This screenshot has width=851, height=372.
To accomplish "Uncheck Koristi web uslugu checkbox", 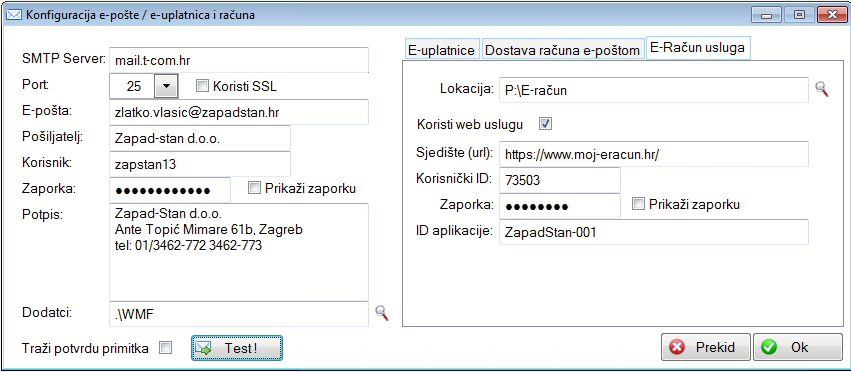I will 545,124.
